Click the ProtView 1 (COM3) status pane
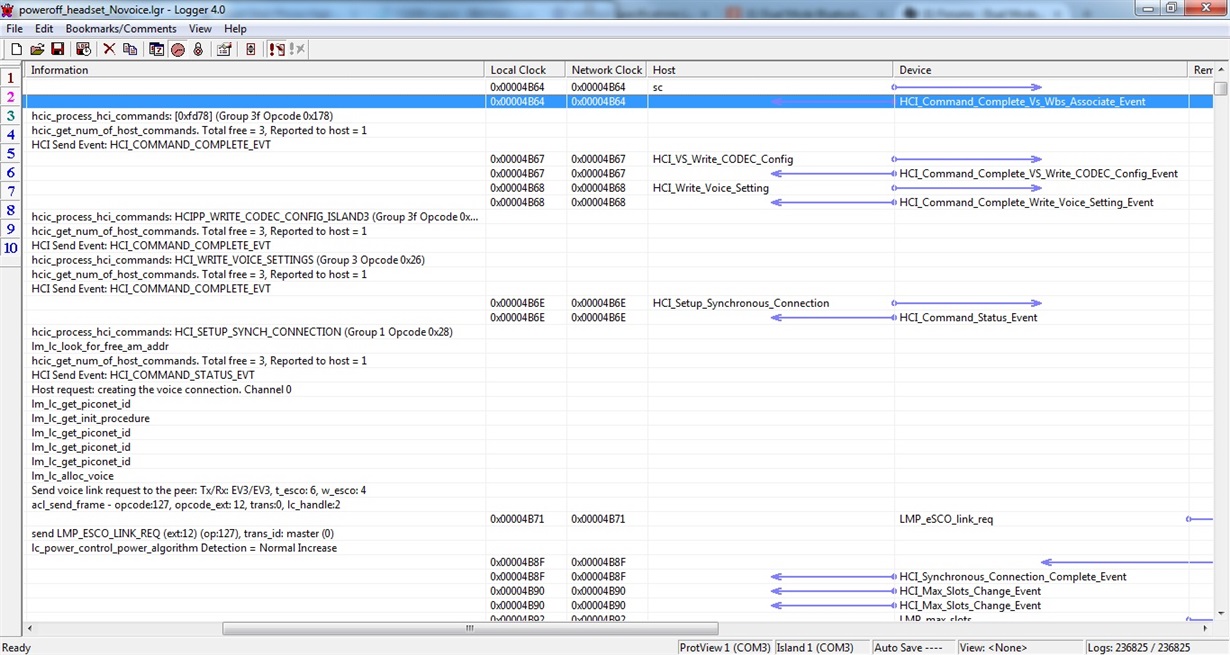Image resolution: width=1230 pixels, height=655 pixels. [725, 647]
